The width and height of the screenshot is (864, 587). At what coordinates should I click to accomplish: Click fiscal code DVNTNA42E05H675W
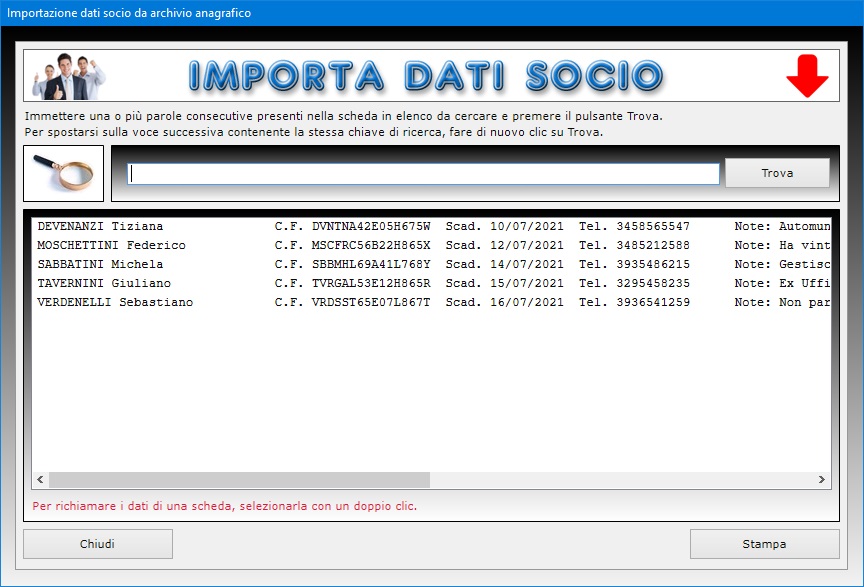(x=371, y=227)
